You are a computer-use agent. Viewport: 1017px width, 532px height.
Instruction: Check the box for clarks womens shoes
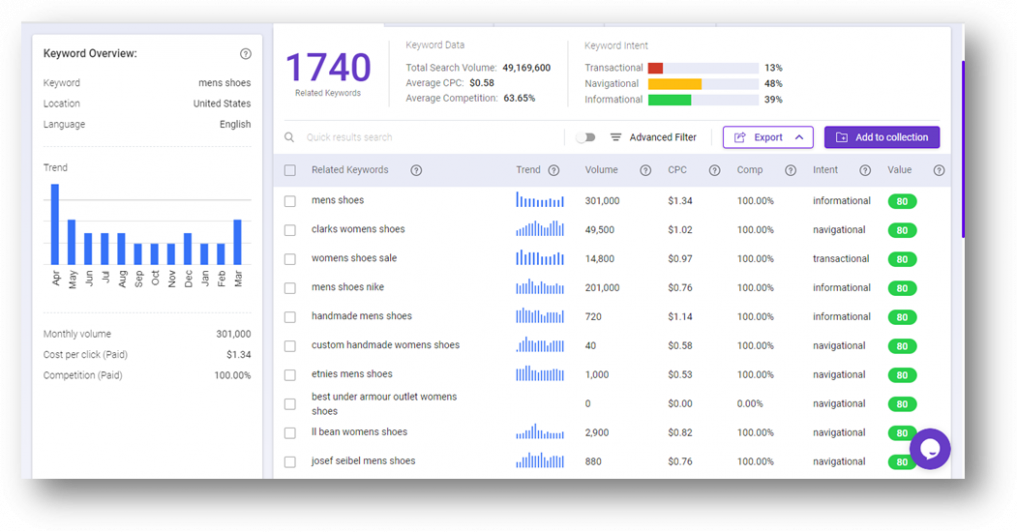tap(290, 230)
